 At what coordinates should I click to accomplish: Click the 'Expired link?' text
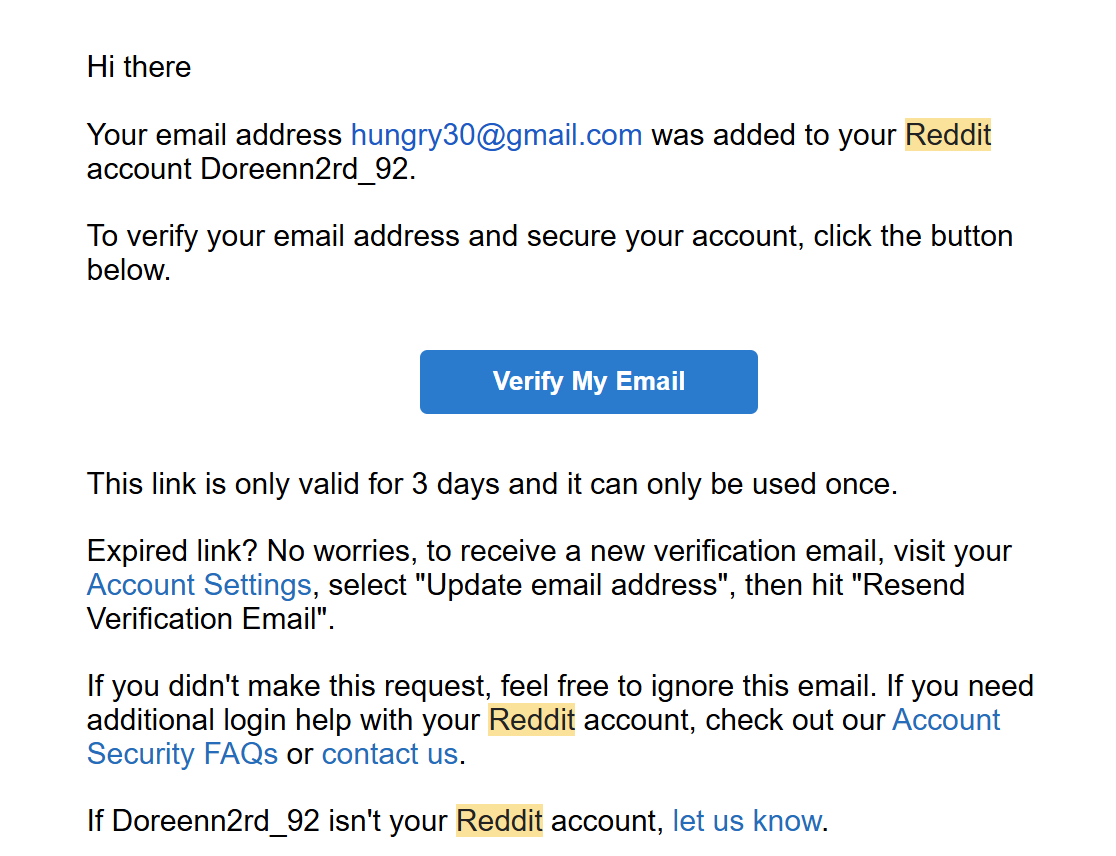pos(172,551)
